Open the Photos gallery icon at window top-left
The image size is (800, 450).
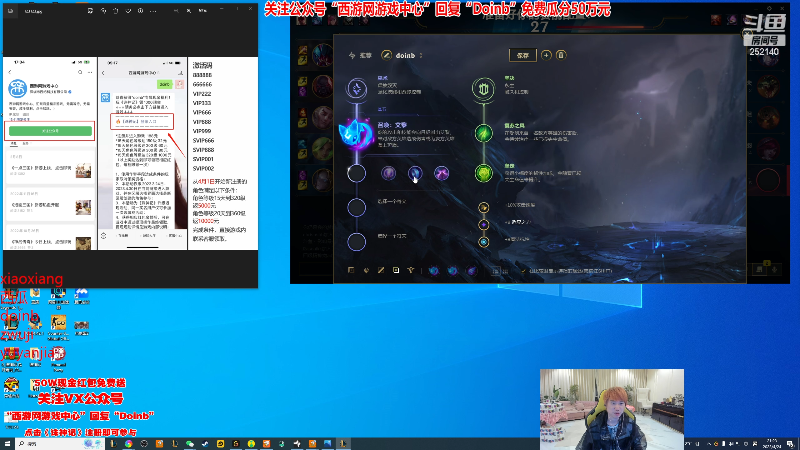[10, 10]
